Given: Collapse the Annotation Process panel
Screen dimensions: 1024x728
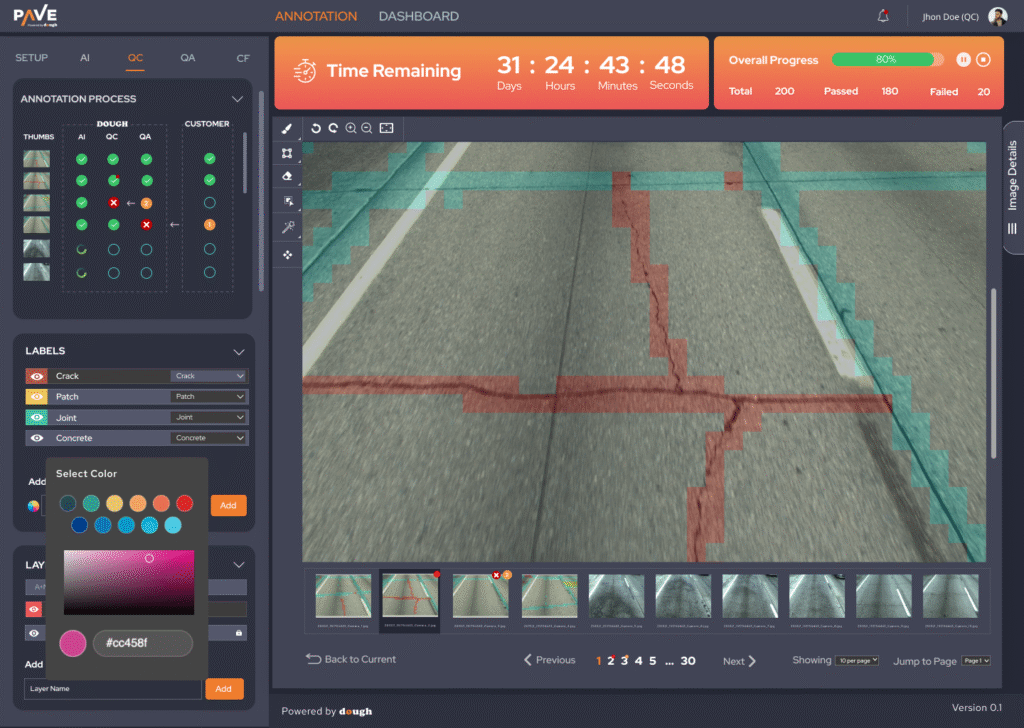Looking at the screenshot, I should pos(237,99).
